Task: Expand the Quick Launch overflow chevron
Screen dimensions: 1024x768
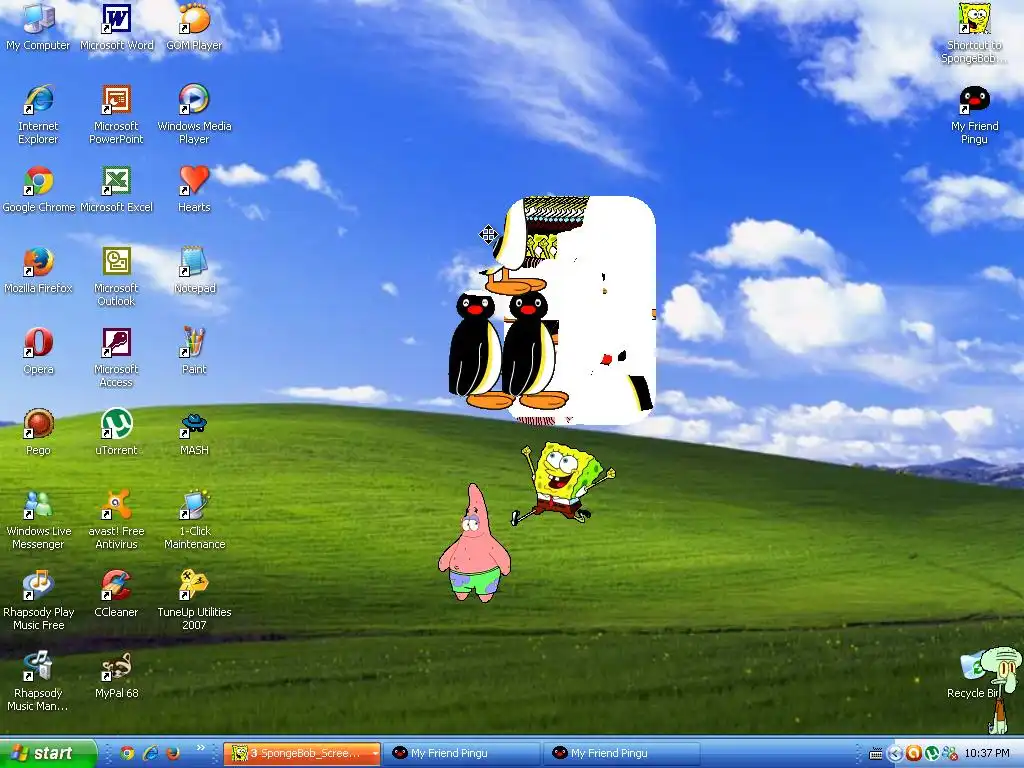Action: tap(200, 748)
